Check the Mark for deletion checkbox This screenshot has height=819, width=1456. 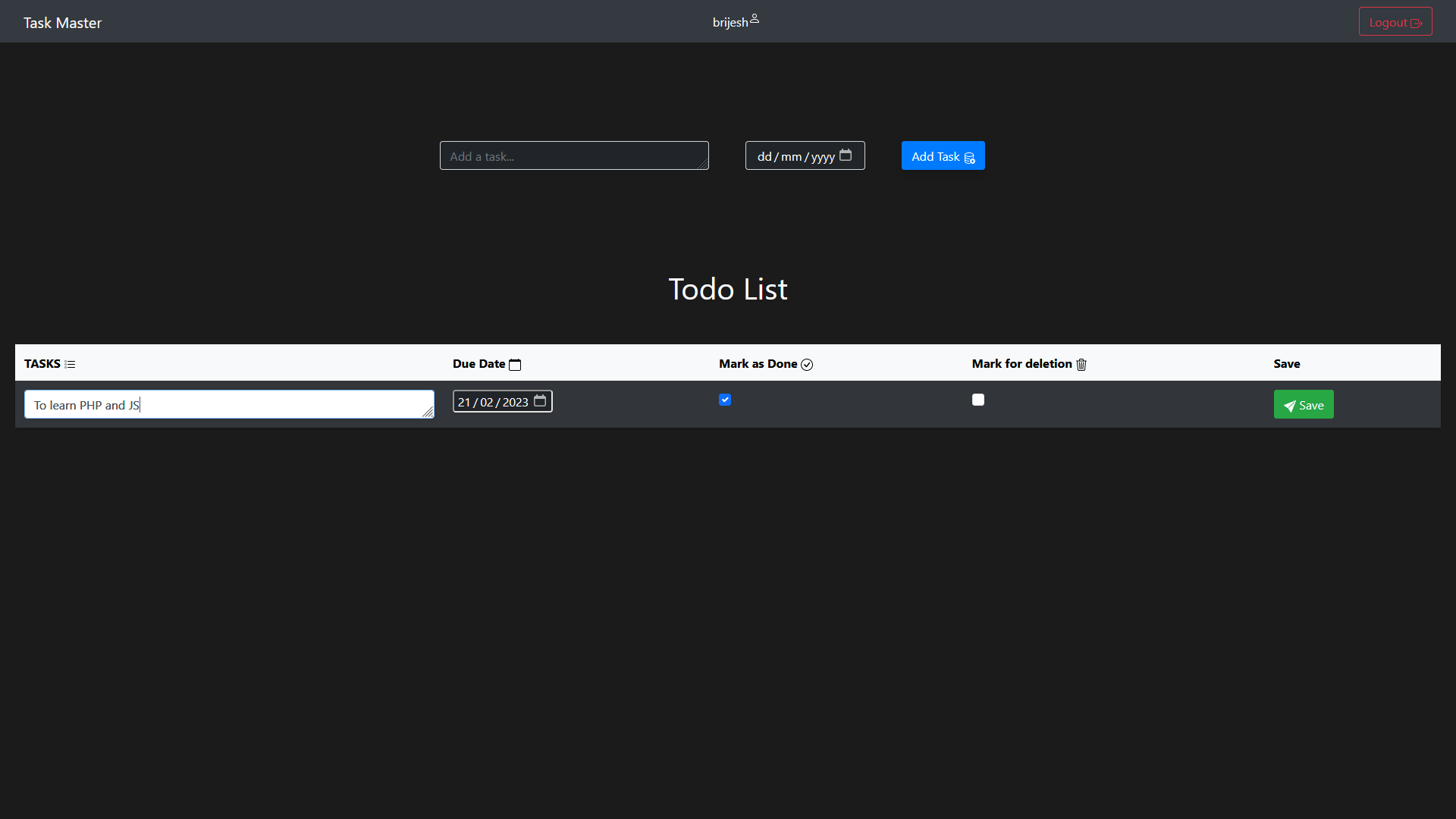[978, 400]
